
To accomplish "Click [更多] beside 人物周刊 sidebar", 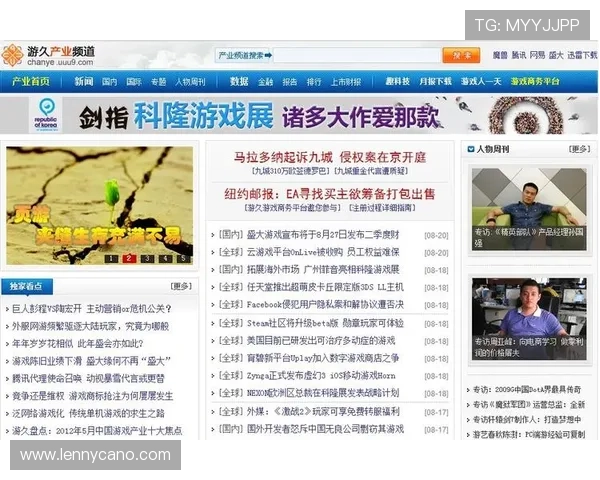I will pos(579,149).
